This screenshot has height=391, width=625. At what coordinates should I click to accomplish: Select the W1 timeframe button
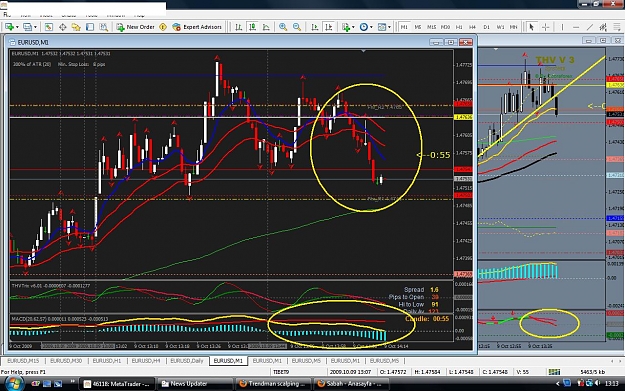tap(500, 27)
